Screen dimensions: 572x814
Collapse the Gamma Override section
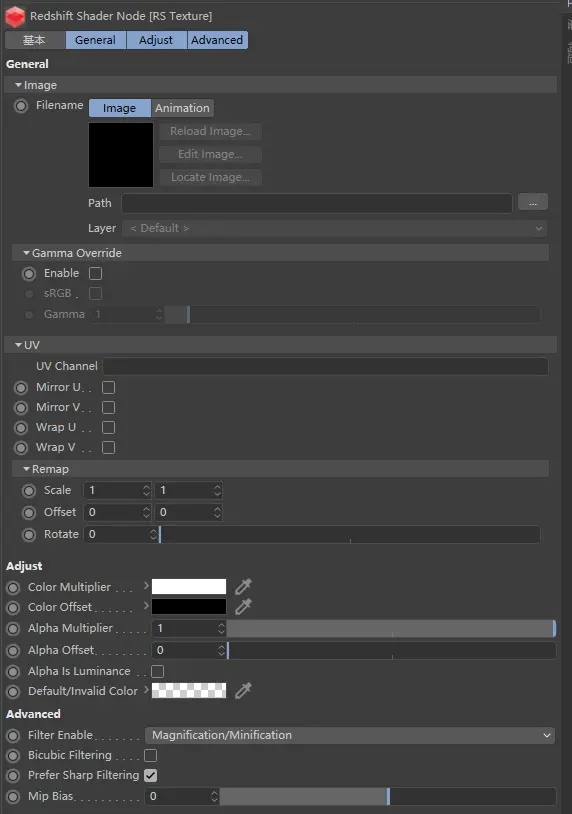tap(26, 253)
